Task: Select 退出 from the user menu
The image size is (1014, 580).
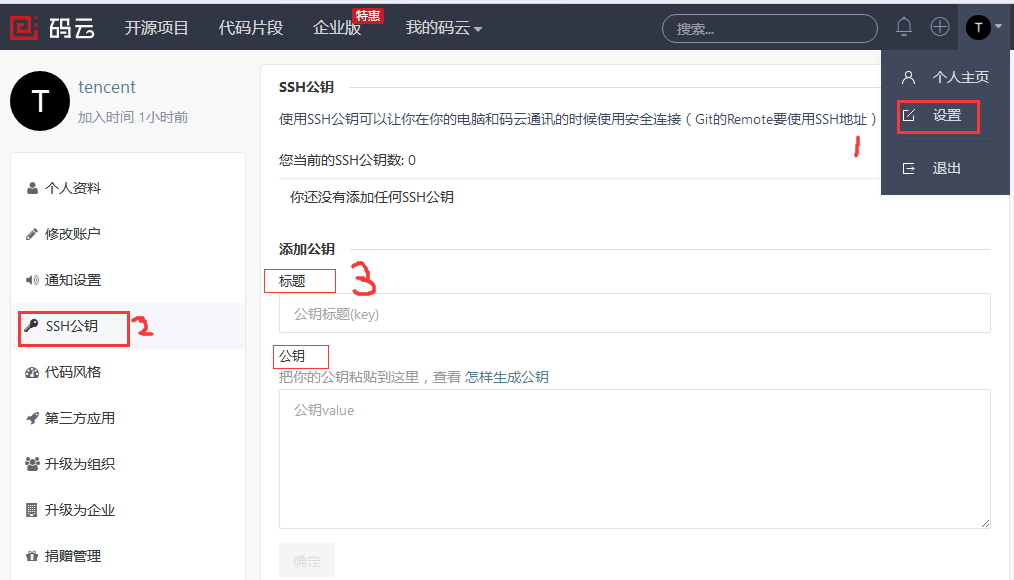Action: 945,169
